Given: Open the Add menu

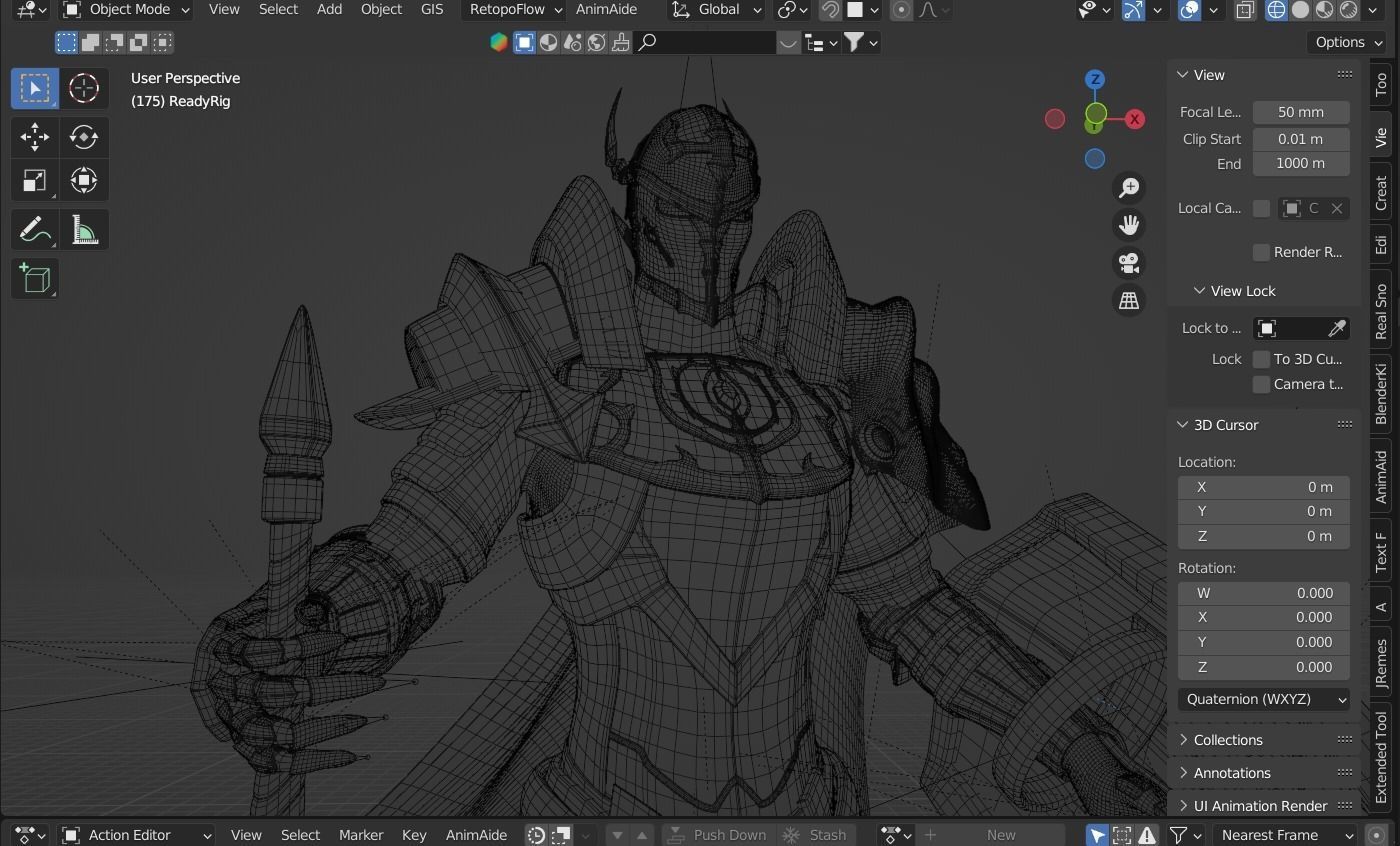Looking at the screenshot, I should point(329,10).
